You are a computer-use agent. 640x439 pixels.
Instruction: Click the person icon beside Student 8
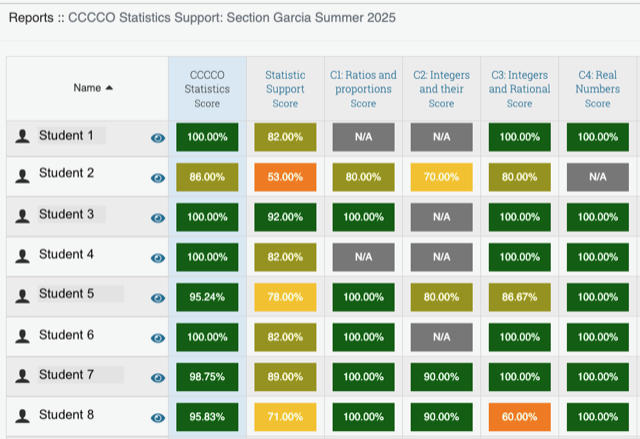(x=23, y=416)
